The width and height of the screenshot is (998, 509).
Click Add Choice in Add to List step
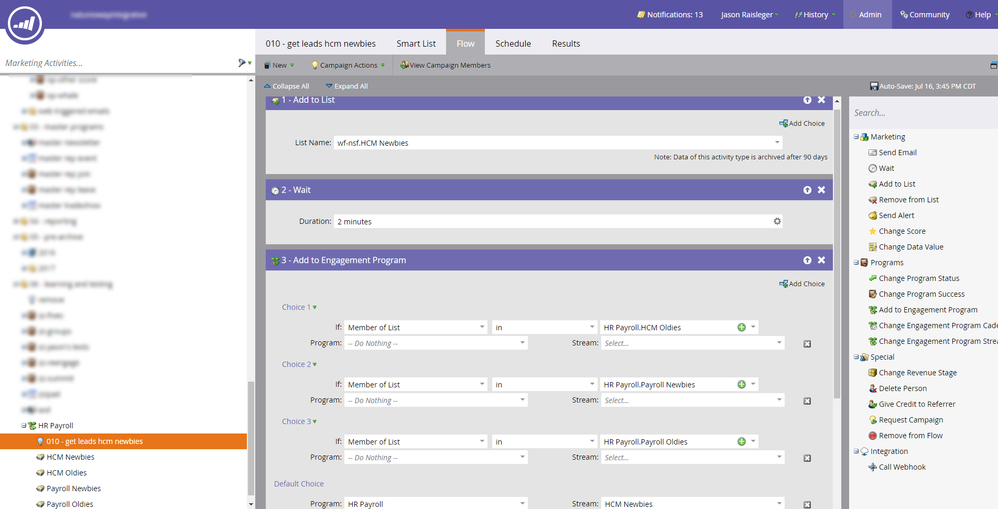pos(802,124)
